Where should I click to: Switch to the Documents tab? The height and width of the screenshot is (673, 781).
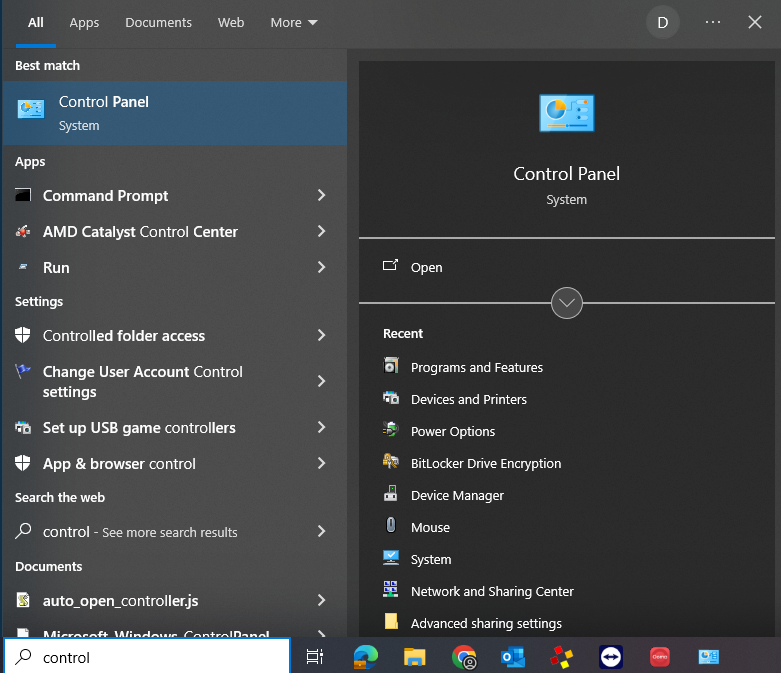click(x=158, y=22)
